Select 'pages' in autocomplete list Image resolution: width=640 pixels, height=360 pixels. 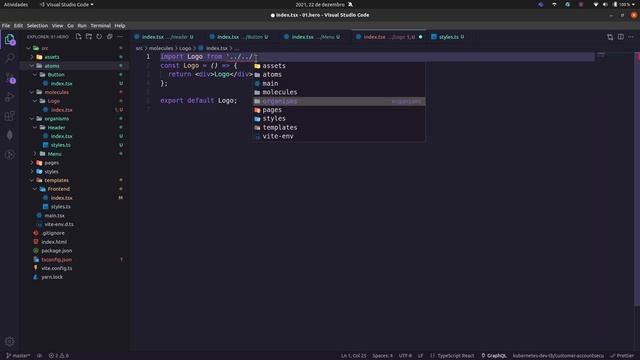pos(339,110)
